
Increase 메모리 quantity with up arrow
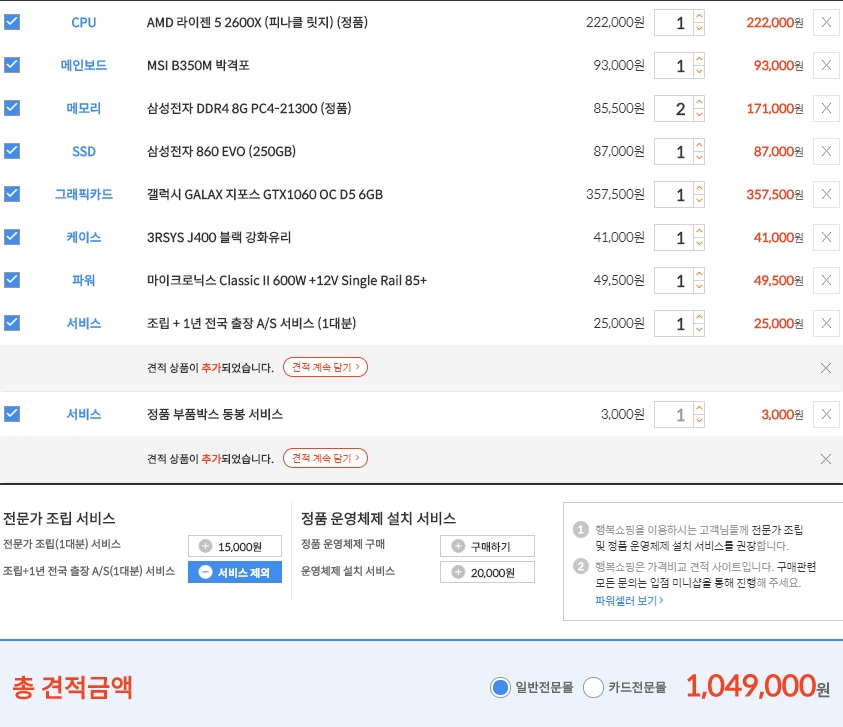click(x=699, y=102)
